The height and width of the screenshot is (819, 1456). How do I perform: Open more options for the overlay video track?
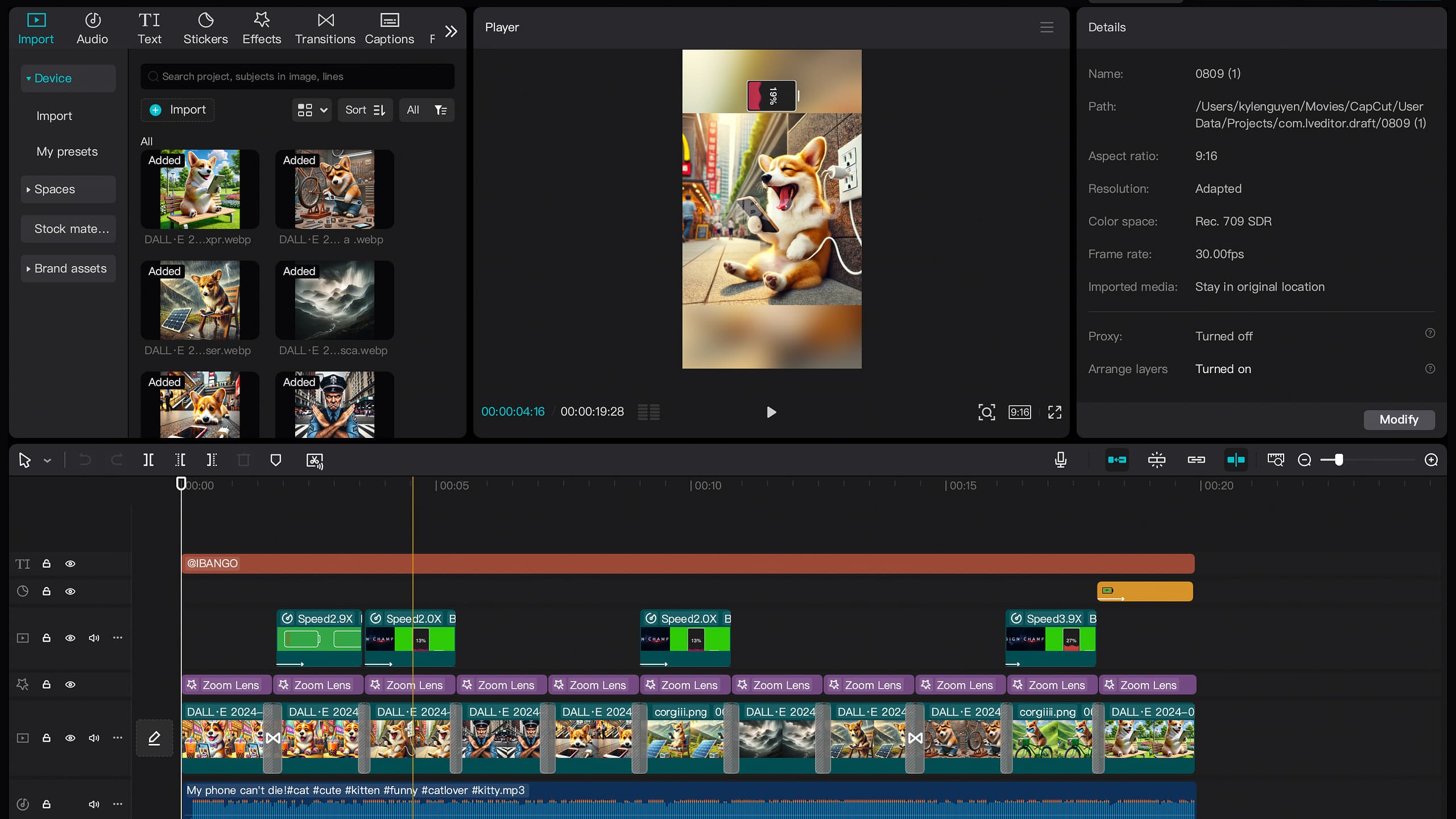click(118, 638)
